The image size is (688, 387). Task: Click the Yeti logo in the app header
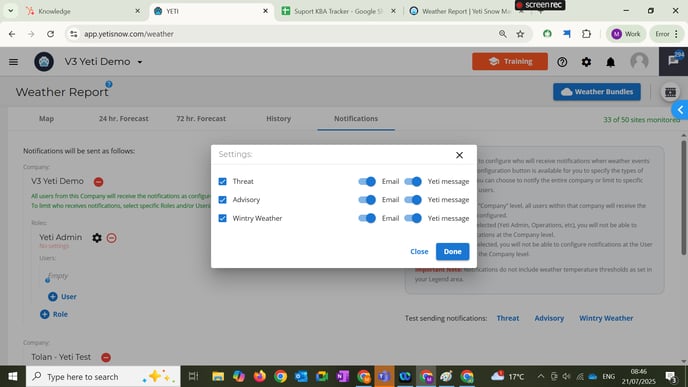[44, 62]
